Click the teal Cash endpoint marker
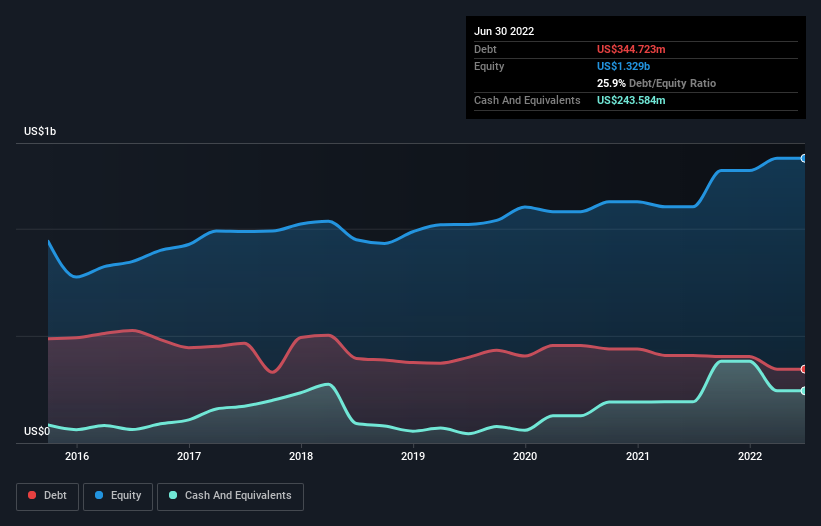This screenshot has height=526, width=821. coord(804,390)
